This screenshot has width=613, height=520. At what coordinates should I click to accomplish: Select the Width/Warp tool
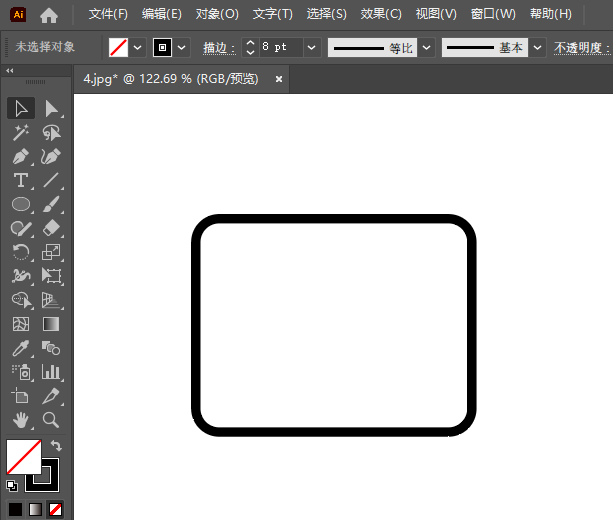(x=21, y=276)
